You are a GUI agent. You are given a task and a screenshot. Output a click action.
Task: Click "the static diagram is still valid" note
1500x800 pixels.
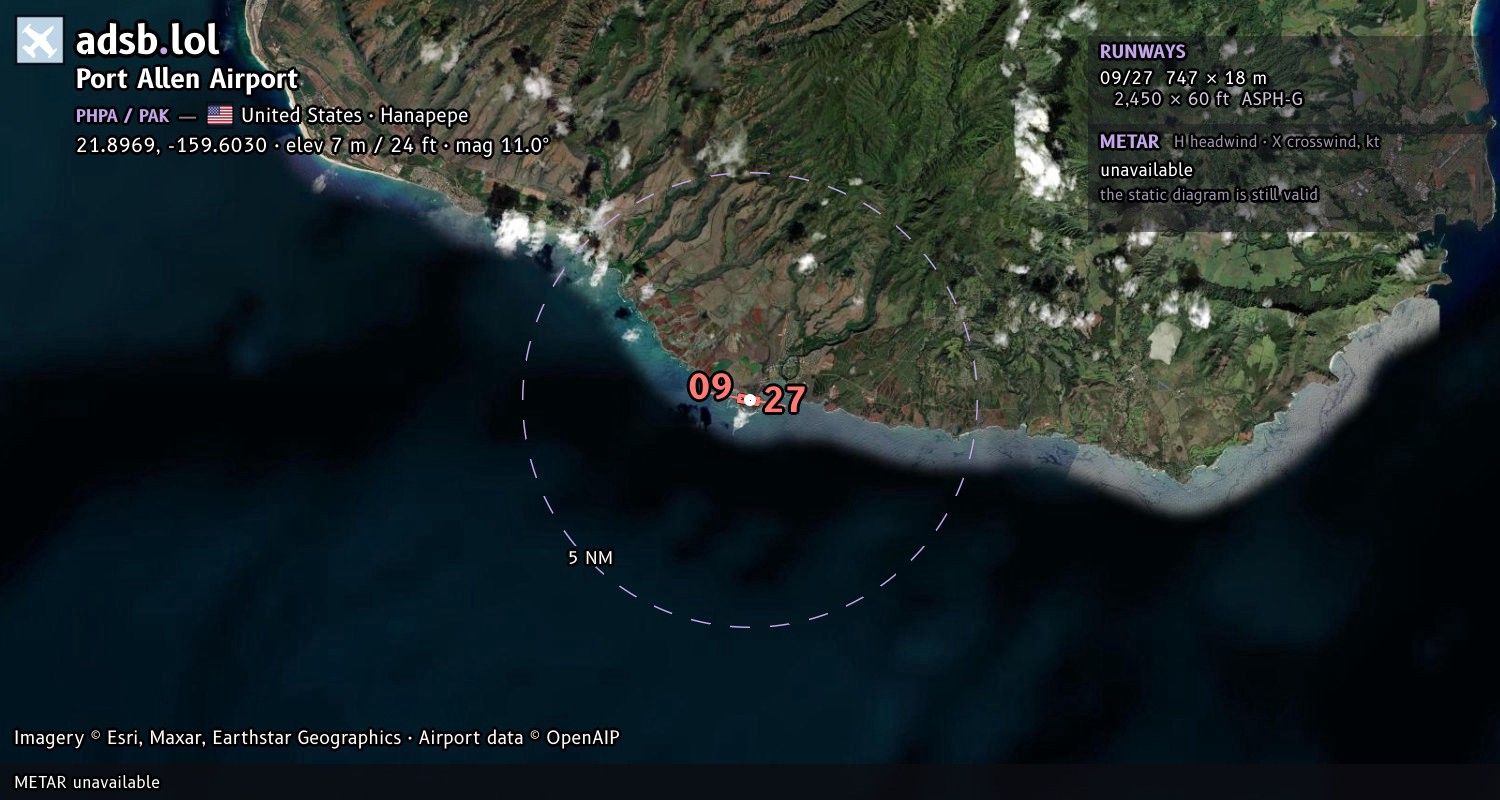[x=1209, y=195]
